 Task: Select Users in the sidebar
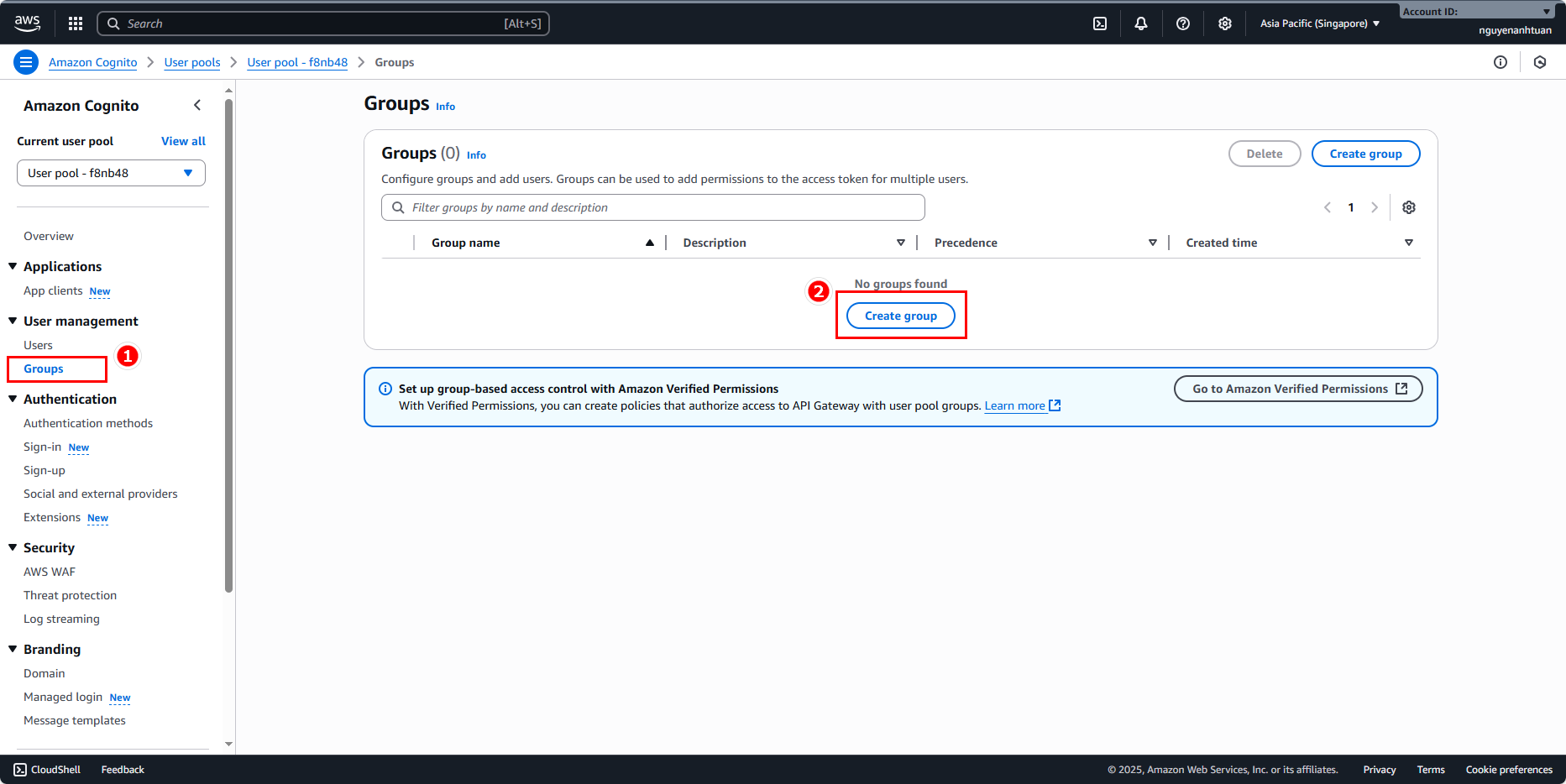pyautogui.click(x=38, y=345)
